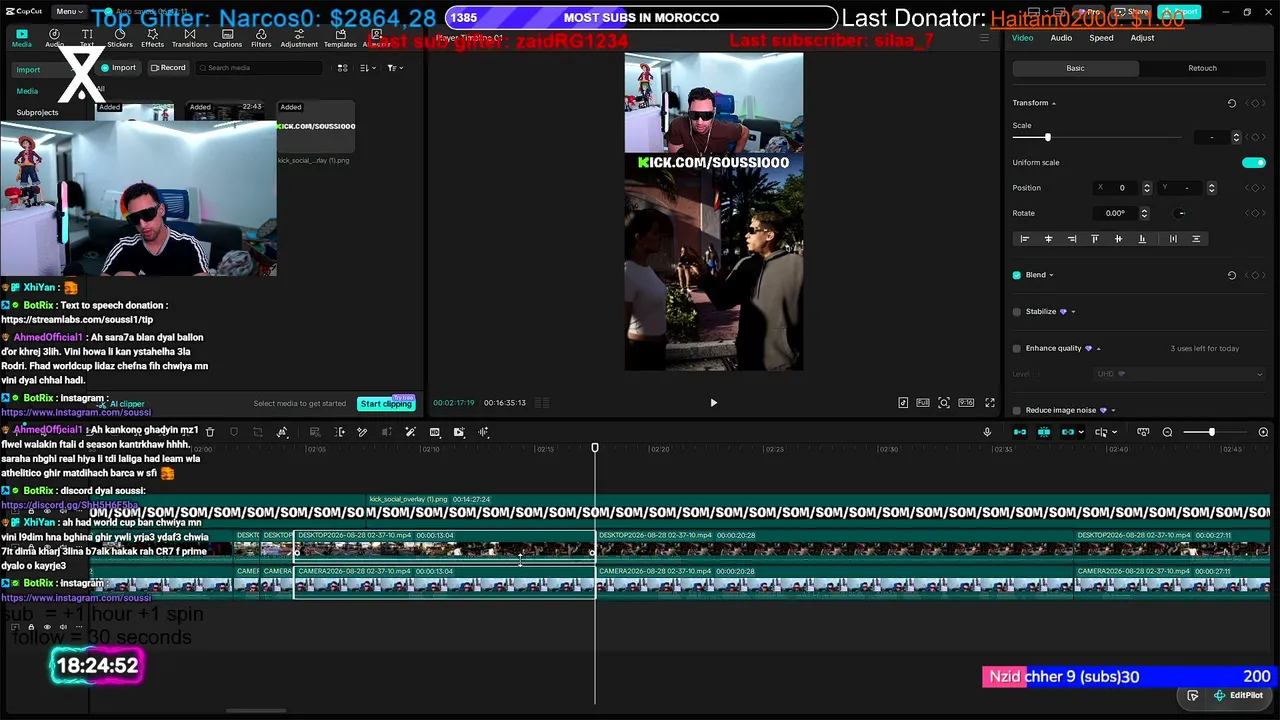Reset the Blend settings

(1232, 275)
